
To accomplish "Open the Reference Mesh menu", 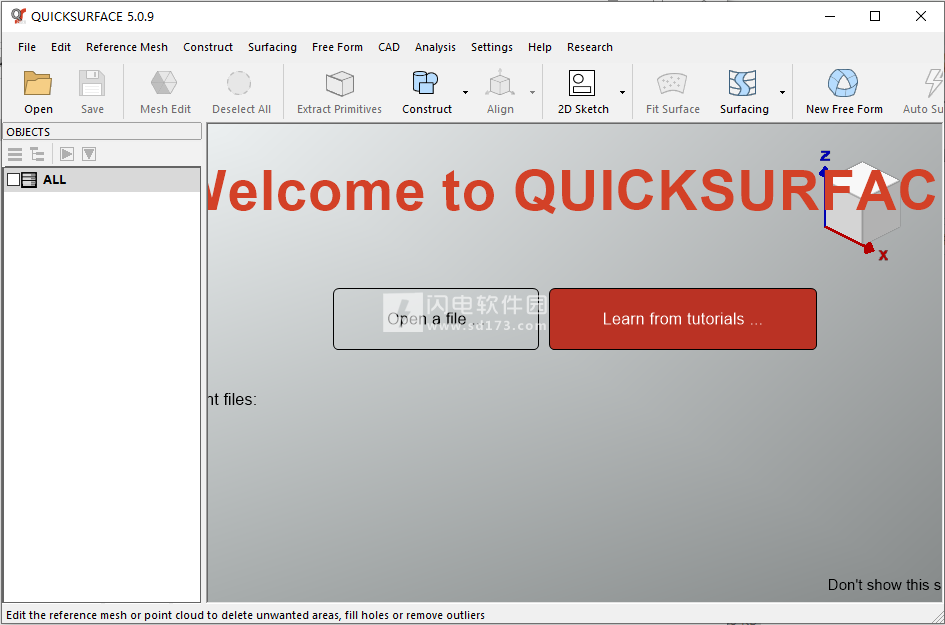I will tap(127, 47).
